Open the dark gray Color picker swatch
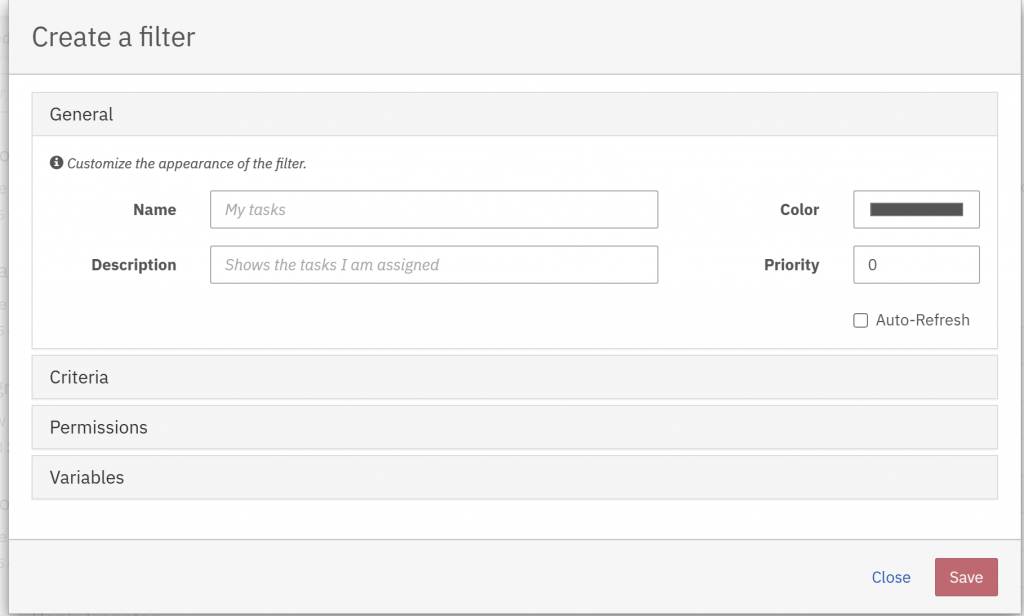This screenshot has width=1024, height=616. point(916,210)
